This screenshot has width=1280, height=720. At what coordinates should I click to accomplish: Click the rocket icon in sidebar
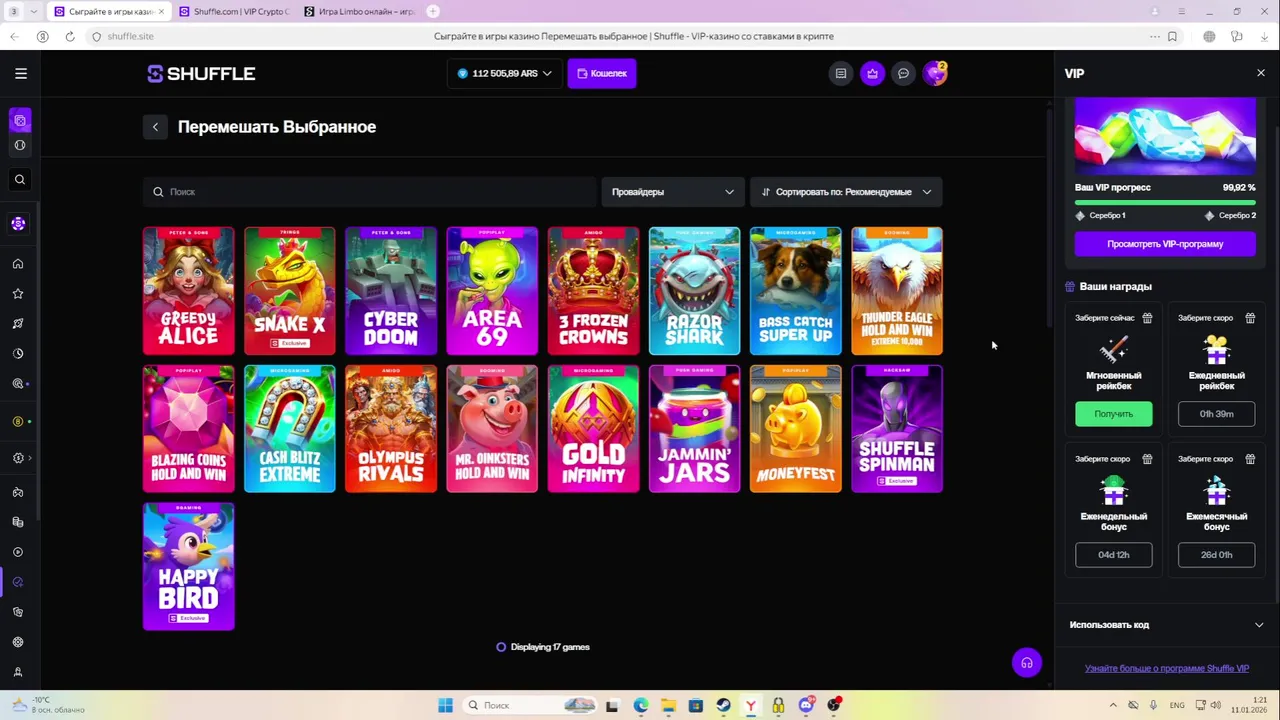(18, 324)
